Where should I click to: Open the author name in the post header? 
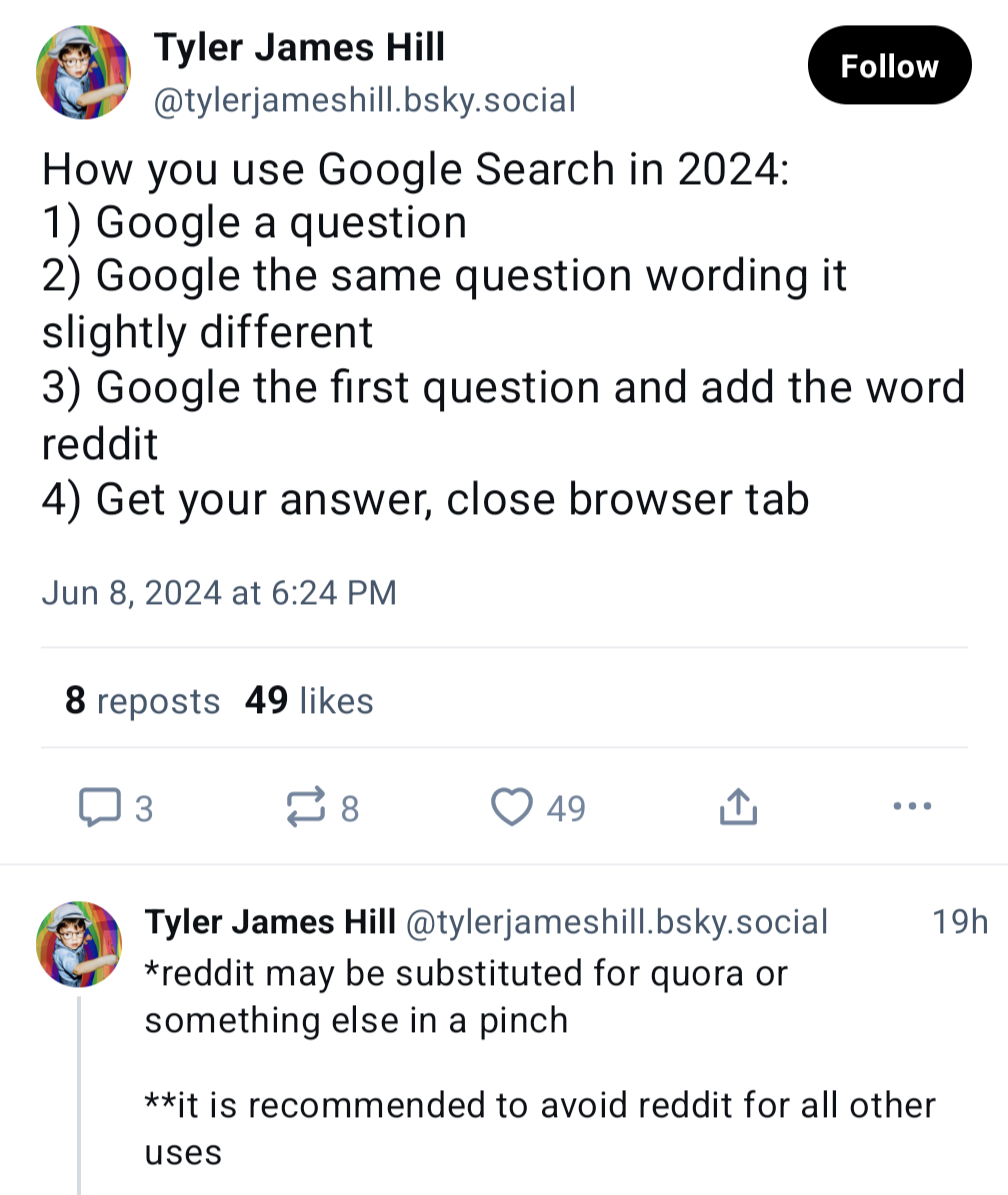pos(299,47)
